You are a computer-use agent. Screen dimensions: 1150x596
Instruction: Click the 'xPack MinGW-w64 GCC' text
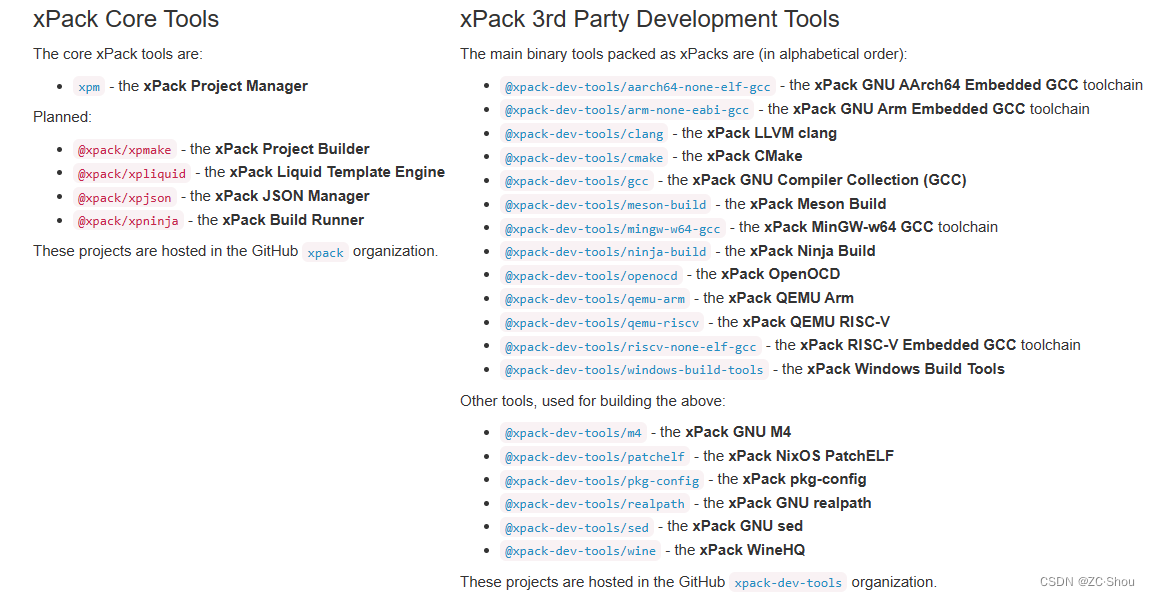[849, 227]
